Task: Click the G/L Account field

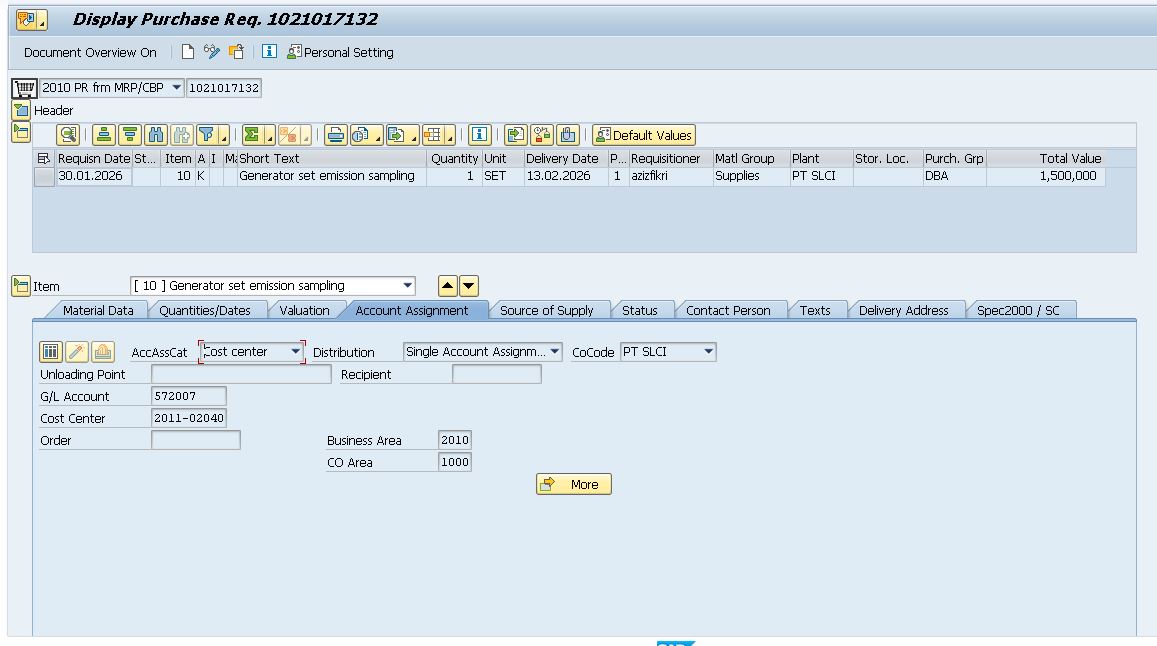Action: (x=188, y=396)
